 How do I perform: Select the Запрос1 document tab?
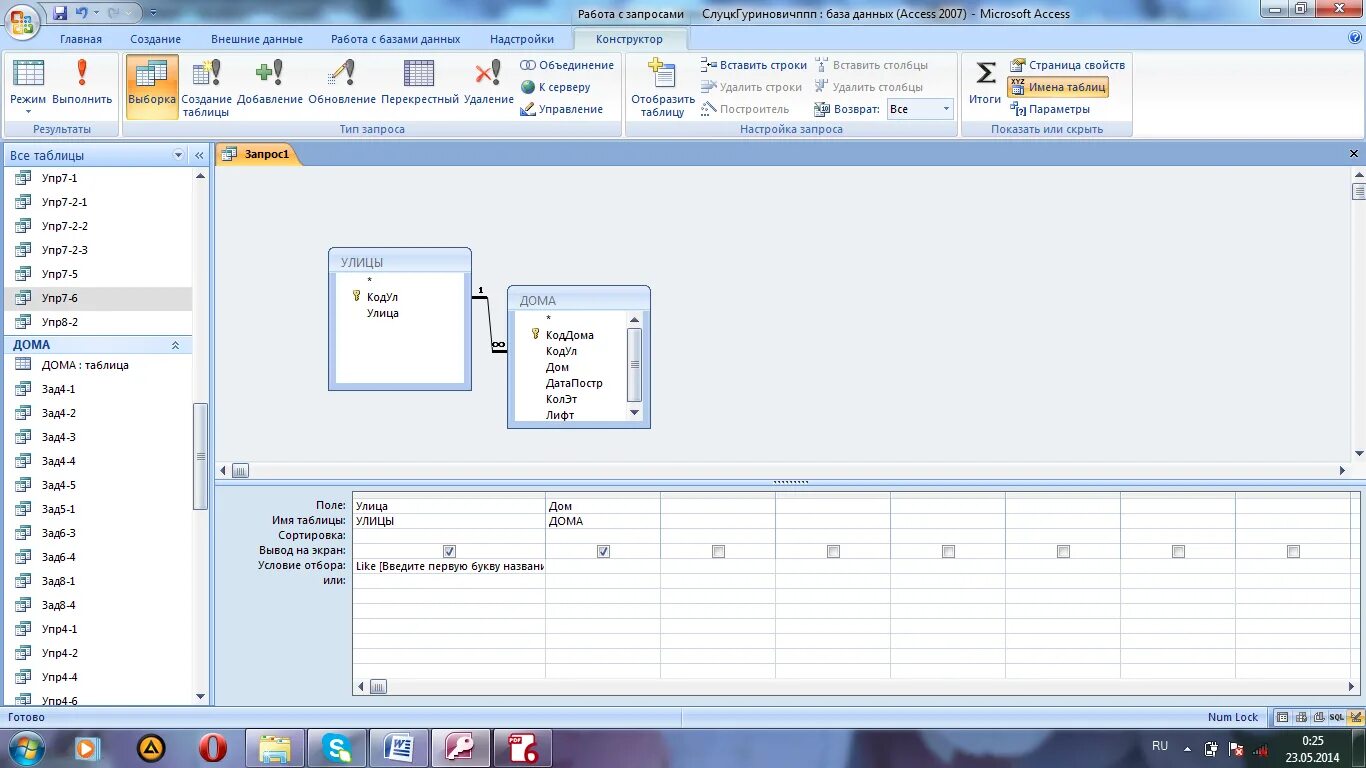258,154
